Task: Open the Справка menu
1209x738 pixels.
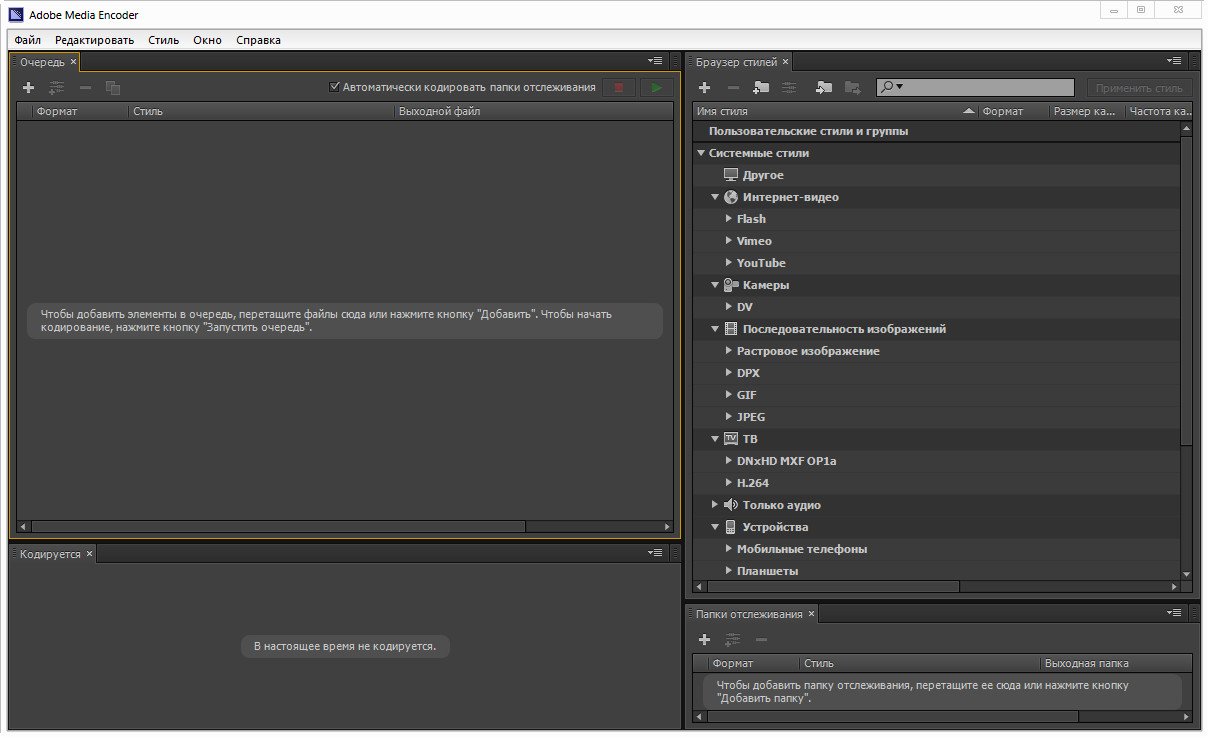Action: pyautogui.click(x=258, y=40)
